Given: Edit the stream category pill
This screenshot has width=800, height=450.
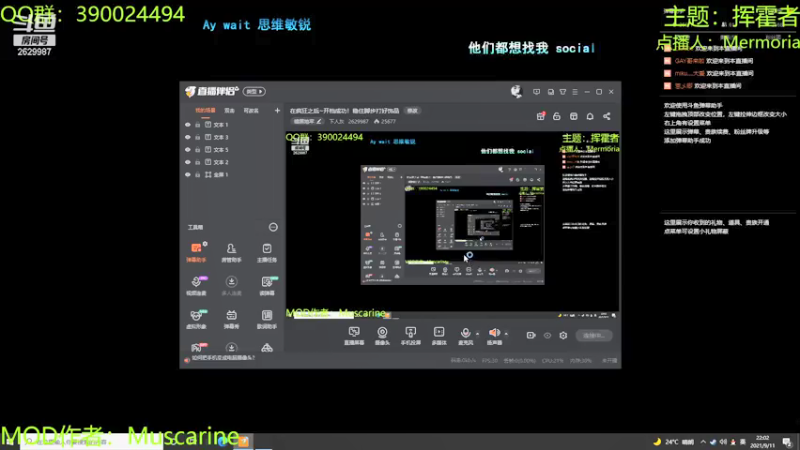Looking at the screenshot, I should 308,121.
